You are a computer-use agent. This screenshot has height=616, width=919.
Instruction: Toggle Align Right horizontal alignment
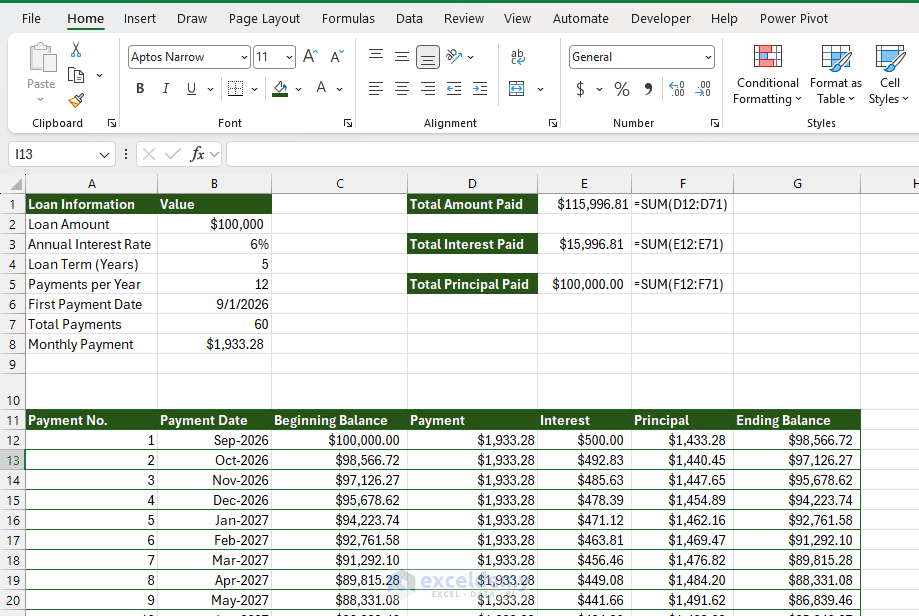tap(428, 89)
